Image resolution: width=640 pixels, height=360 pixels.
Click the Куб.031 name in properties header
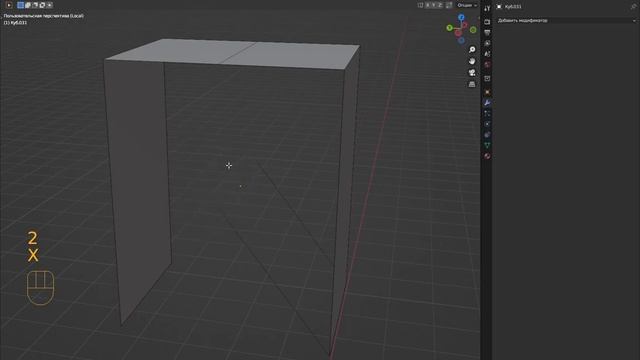click(x=513, y=7)
